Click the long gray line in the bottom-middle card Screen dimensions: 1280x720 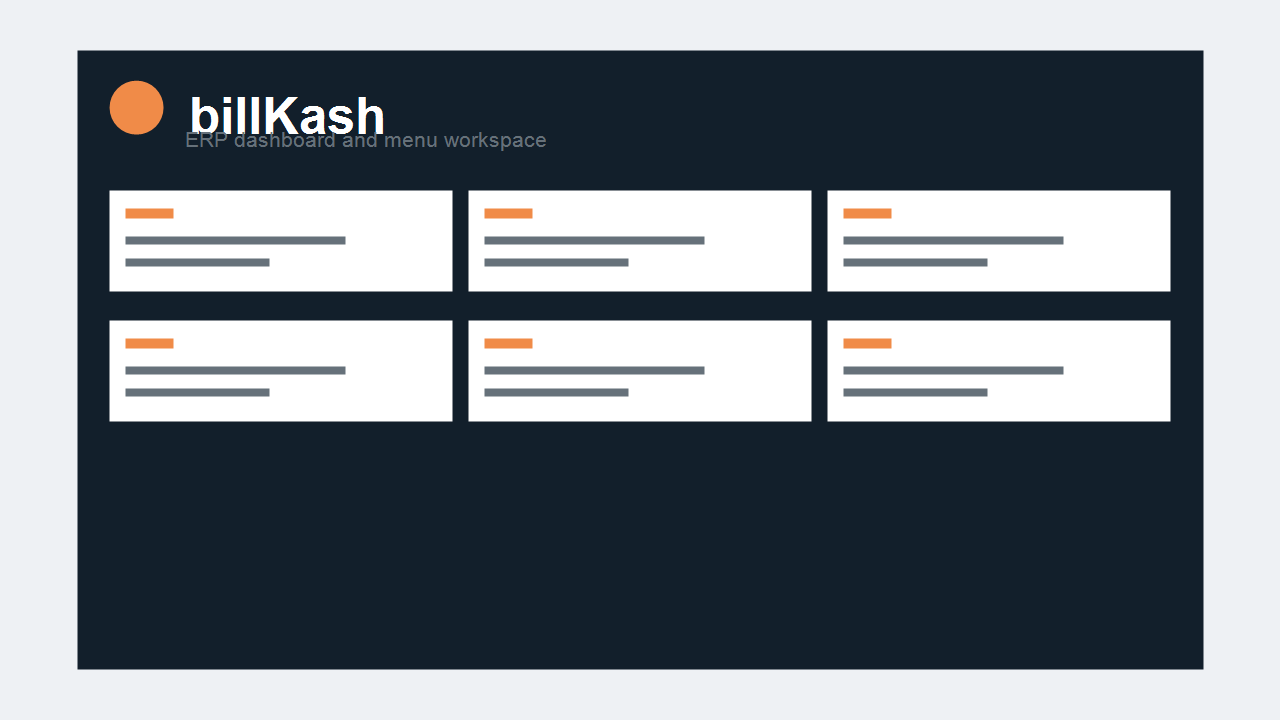[594, 370]
